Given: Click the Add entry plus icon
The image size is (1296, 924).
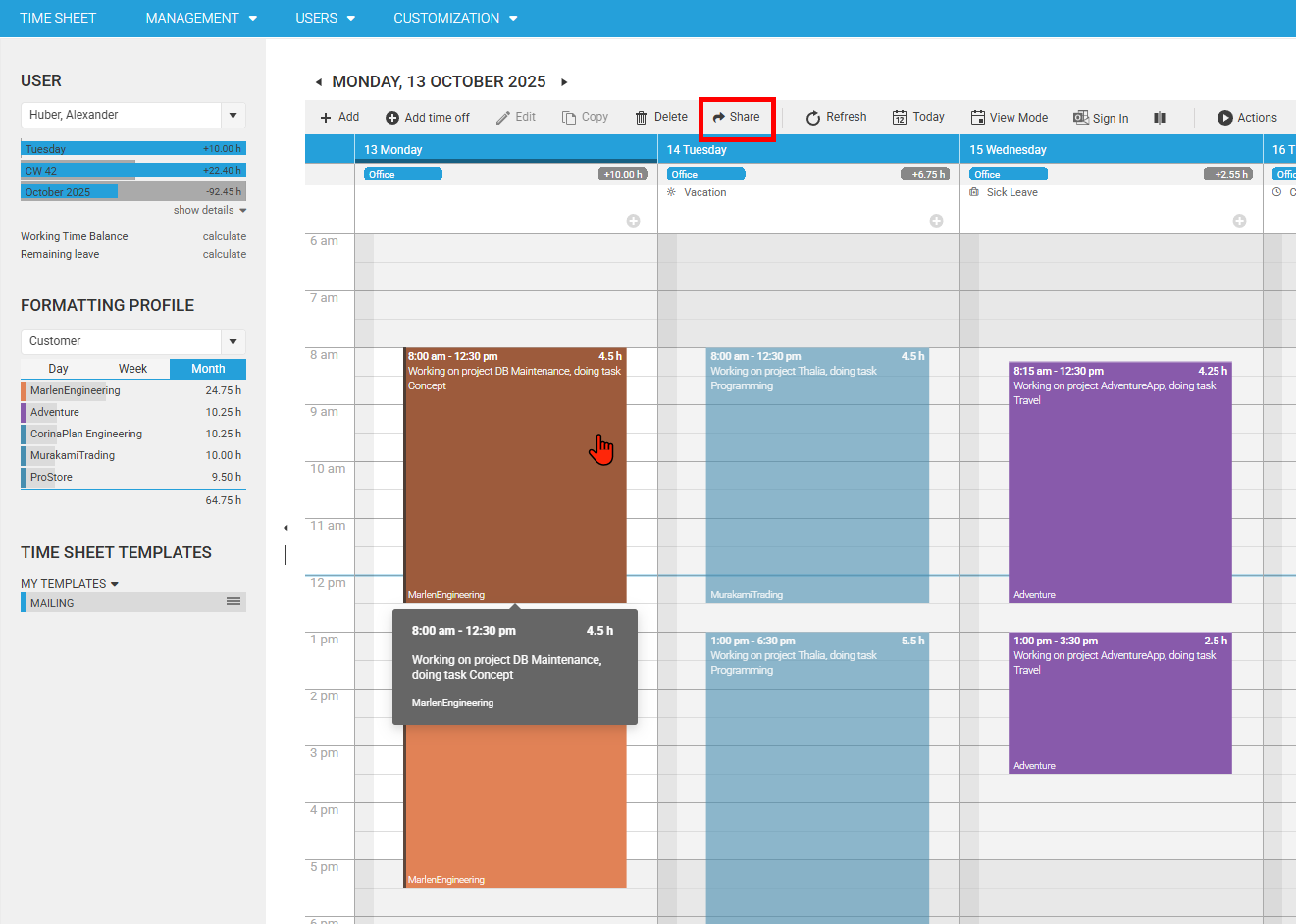Looking at the screenshot, I should tap(326, 118).
